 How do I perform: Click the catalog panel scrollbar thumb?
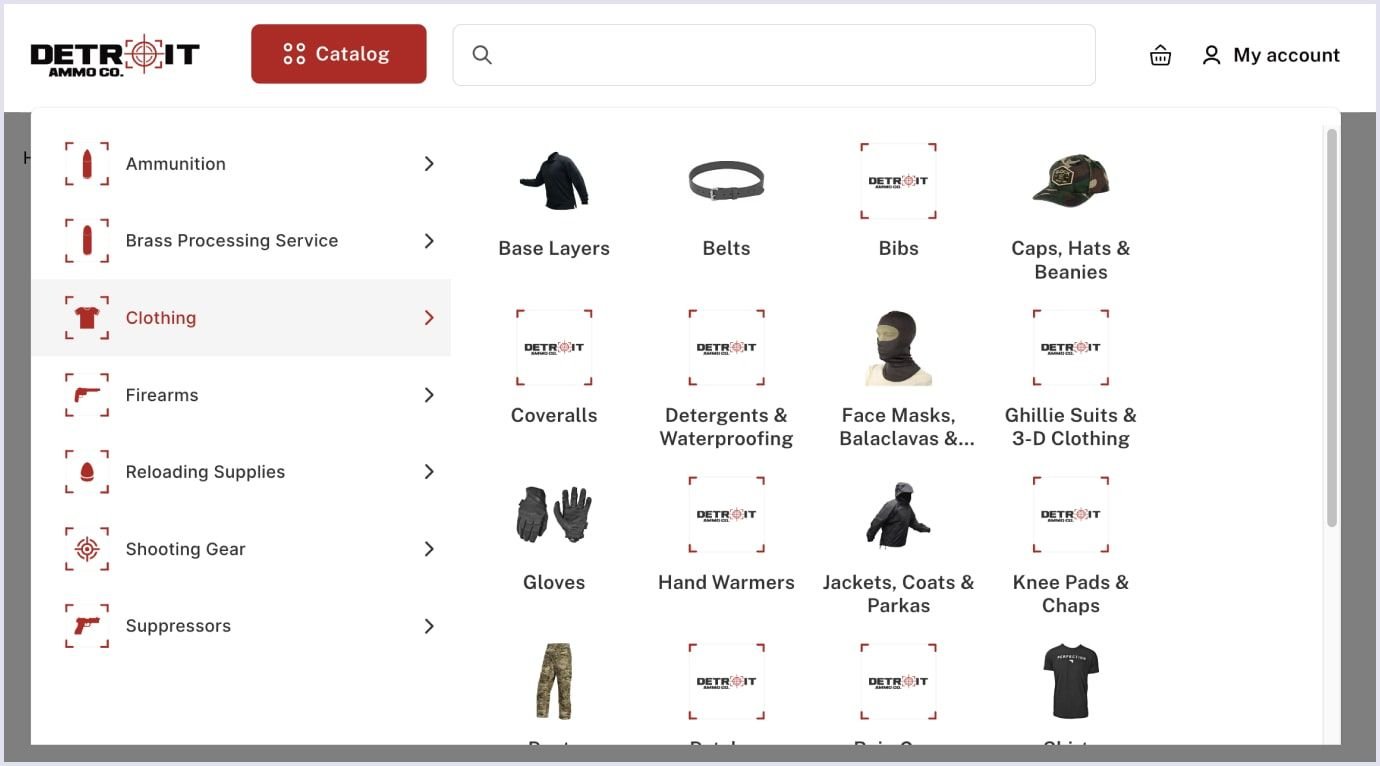(1331, 327)
